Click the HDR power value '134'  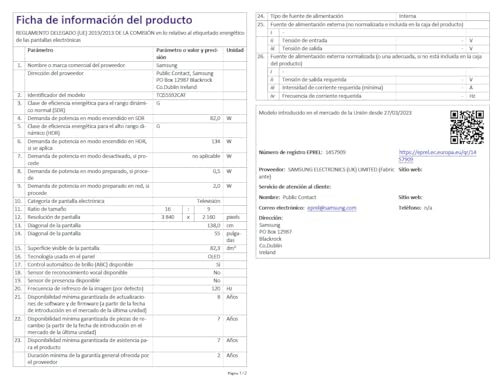216,141
